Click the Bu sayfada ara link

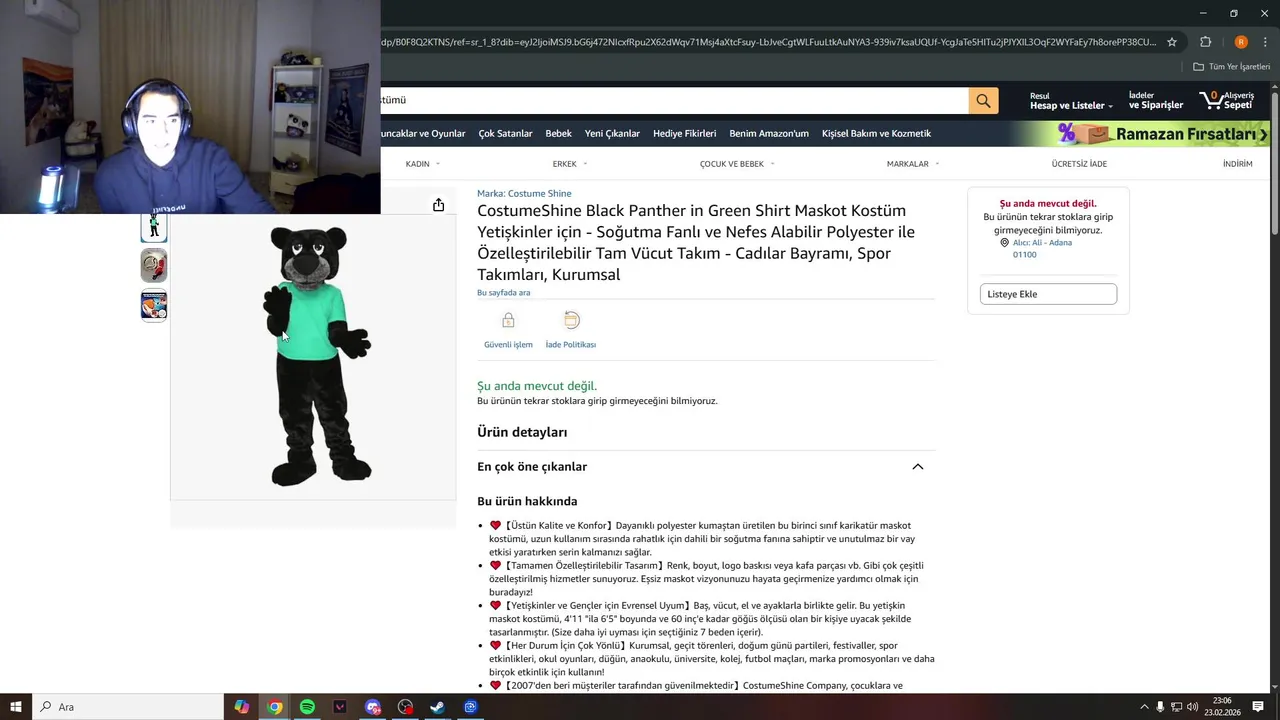pos(503,293)
